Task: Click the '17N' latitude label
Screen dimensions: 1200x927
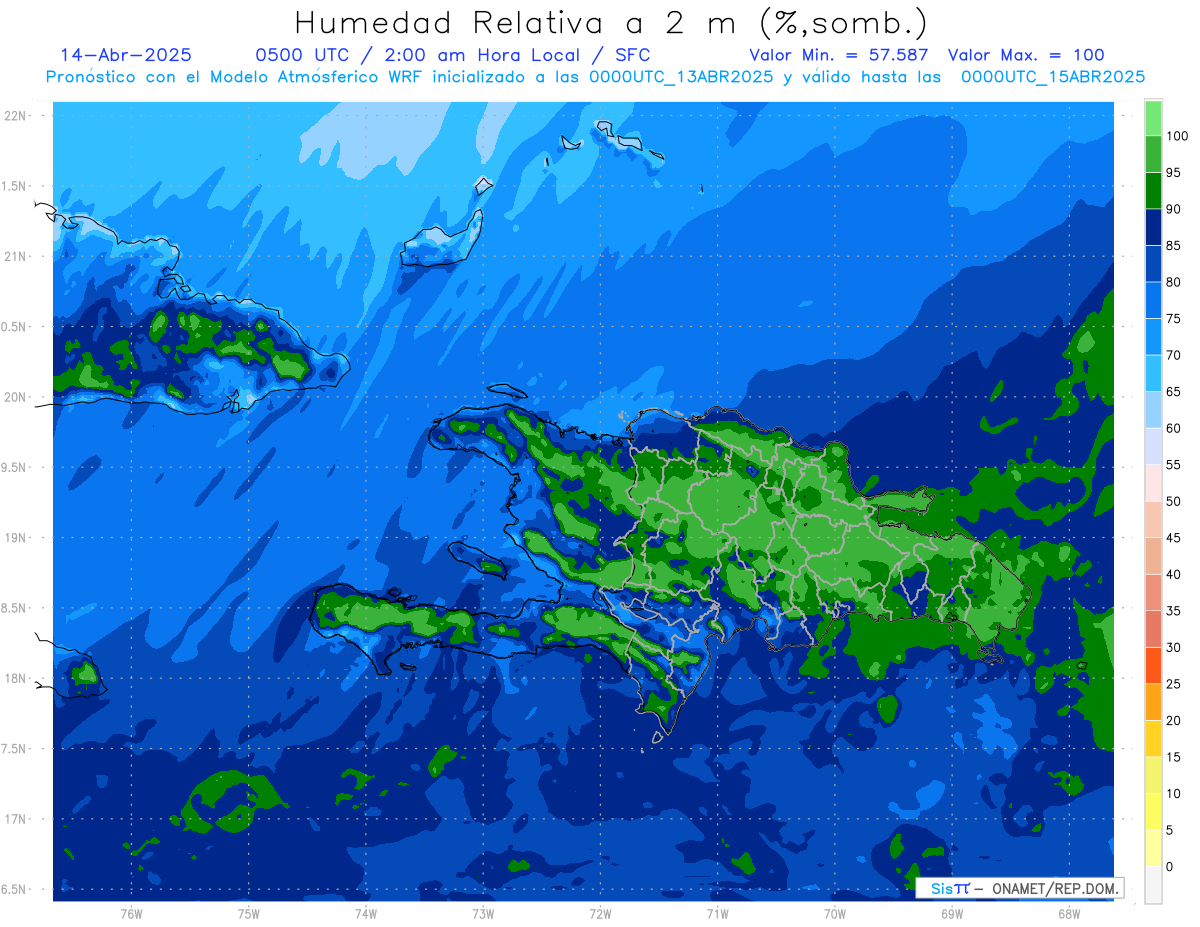Action: [x=16, y=819]
